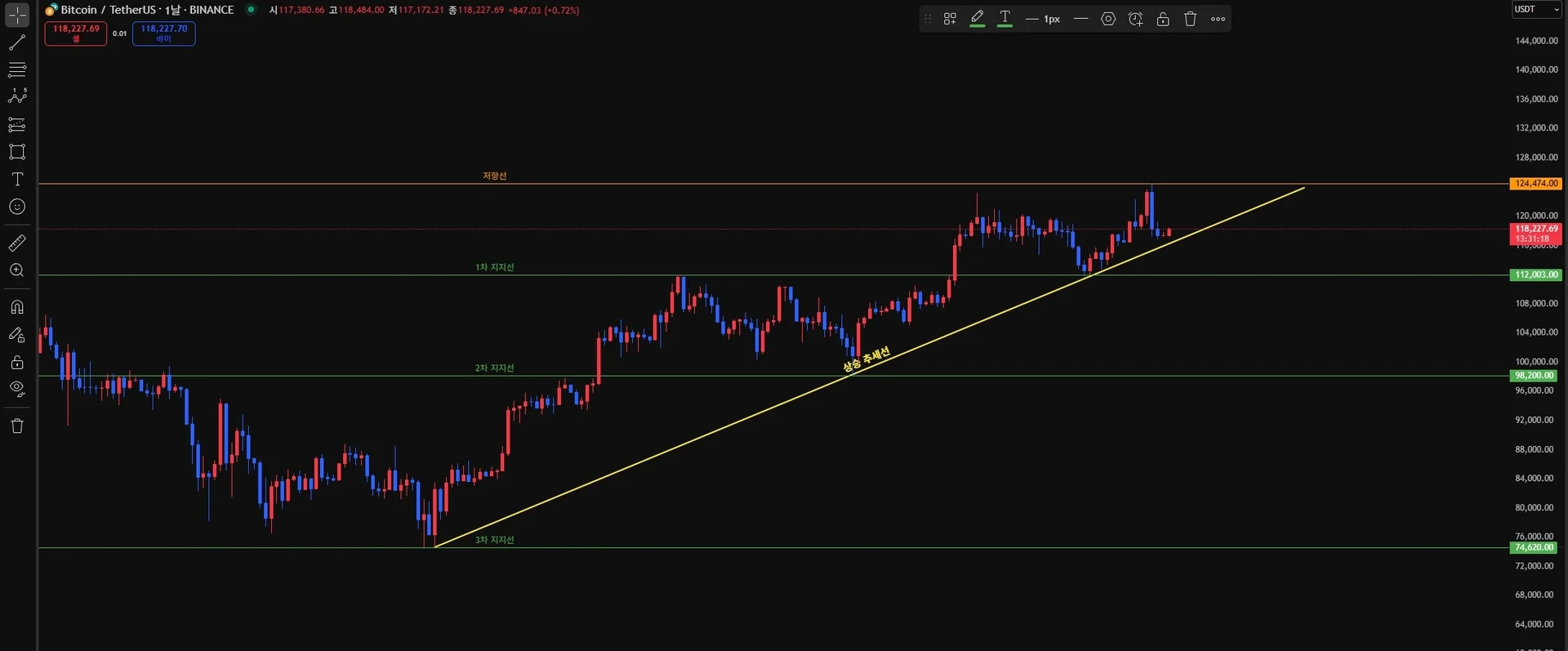Screen dimensions: 1568x651
Task: Click the 저항선 resistance line label
Action: (495, 176)
